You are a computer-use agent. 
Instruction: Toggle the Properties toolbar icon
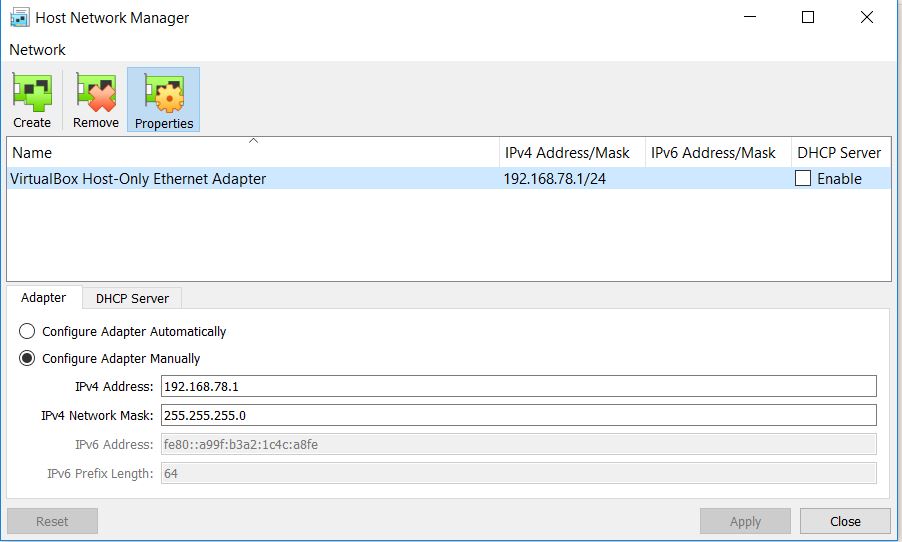163,100
